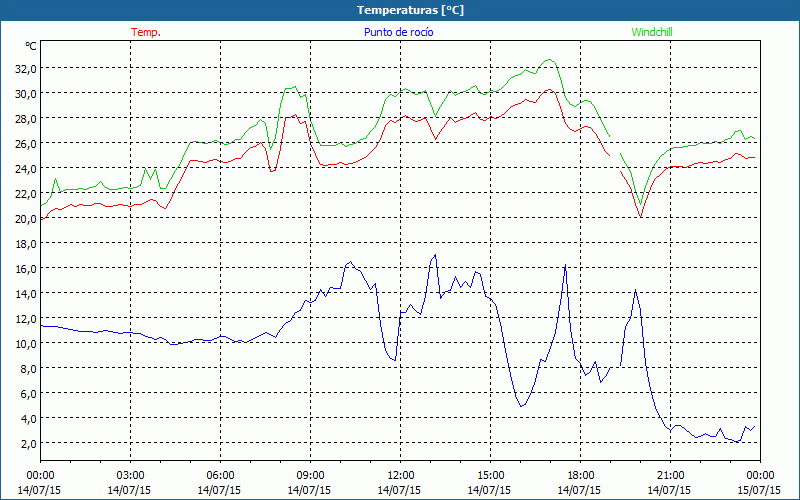This screenshot has width=800, height=500.
Task: Click the 18,0 y-axis value
Action: point(26,244)
